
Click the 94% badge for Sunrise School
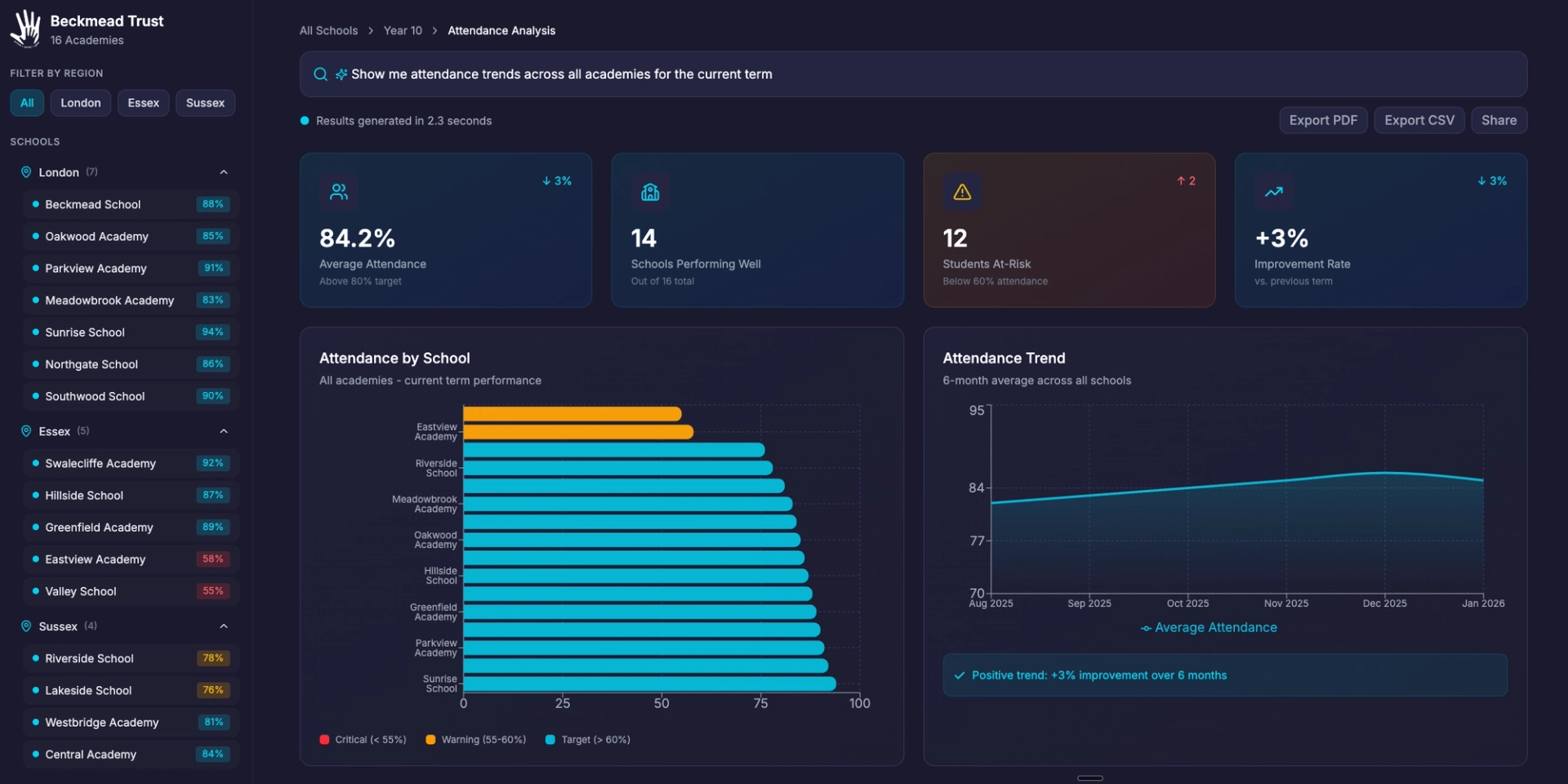click(x=213, y=332)
